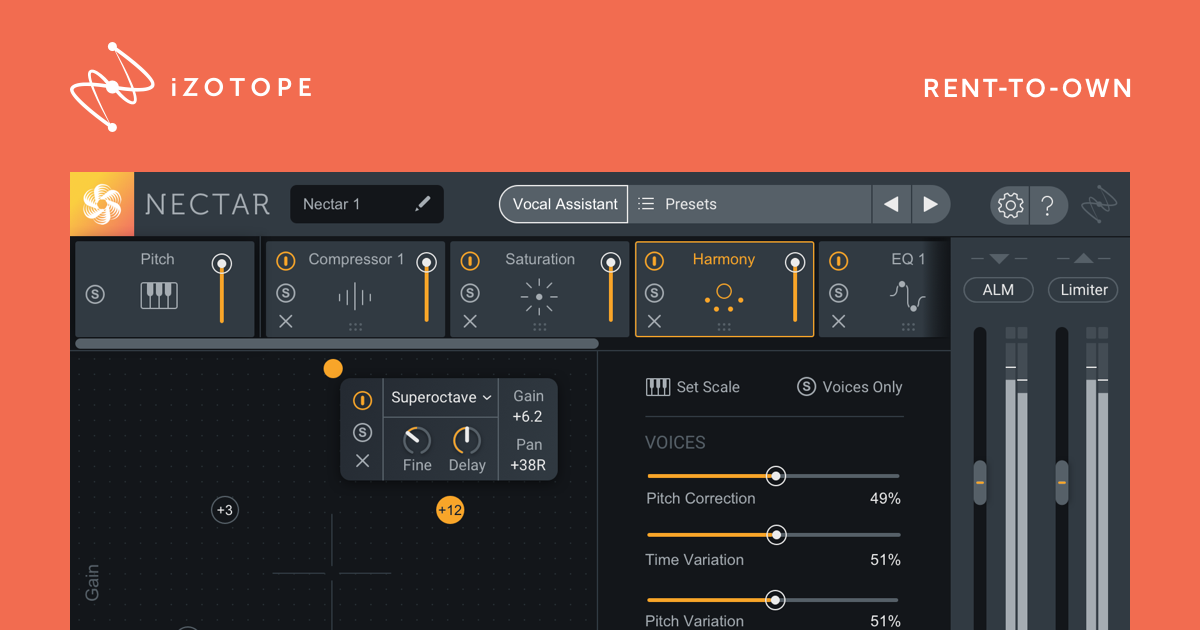Click the Set Scale keyboard icon
This screenshot has height=630, width=1200.
pyautogui.click(x=658, y=387)
